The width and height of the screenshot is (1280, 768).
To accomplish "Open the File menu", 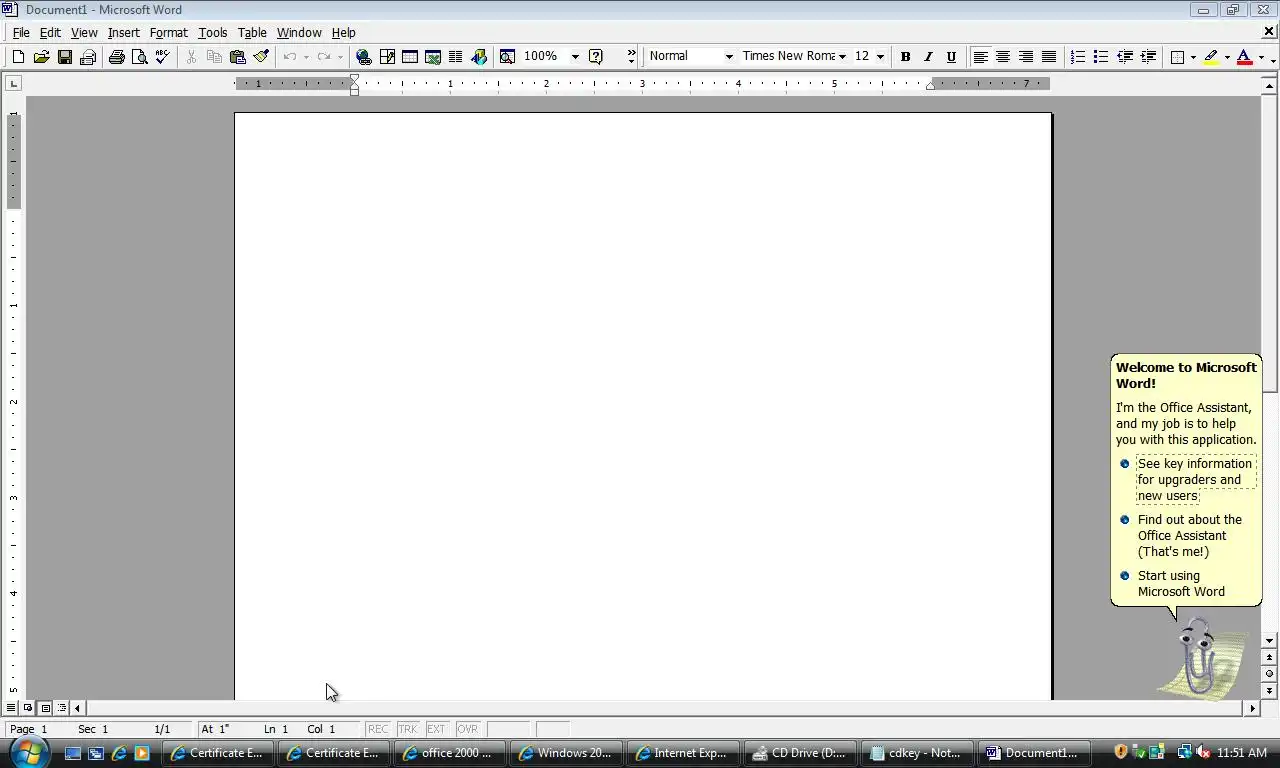I will [x=21, y=33].
